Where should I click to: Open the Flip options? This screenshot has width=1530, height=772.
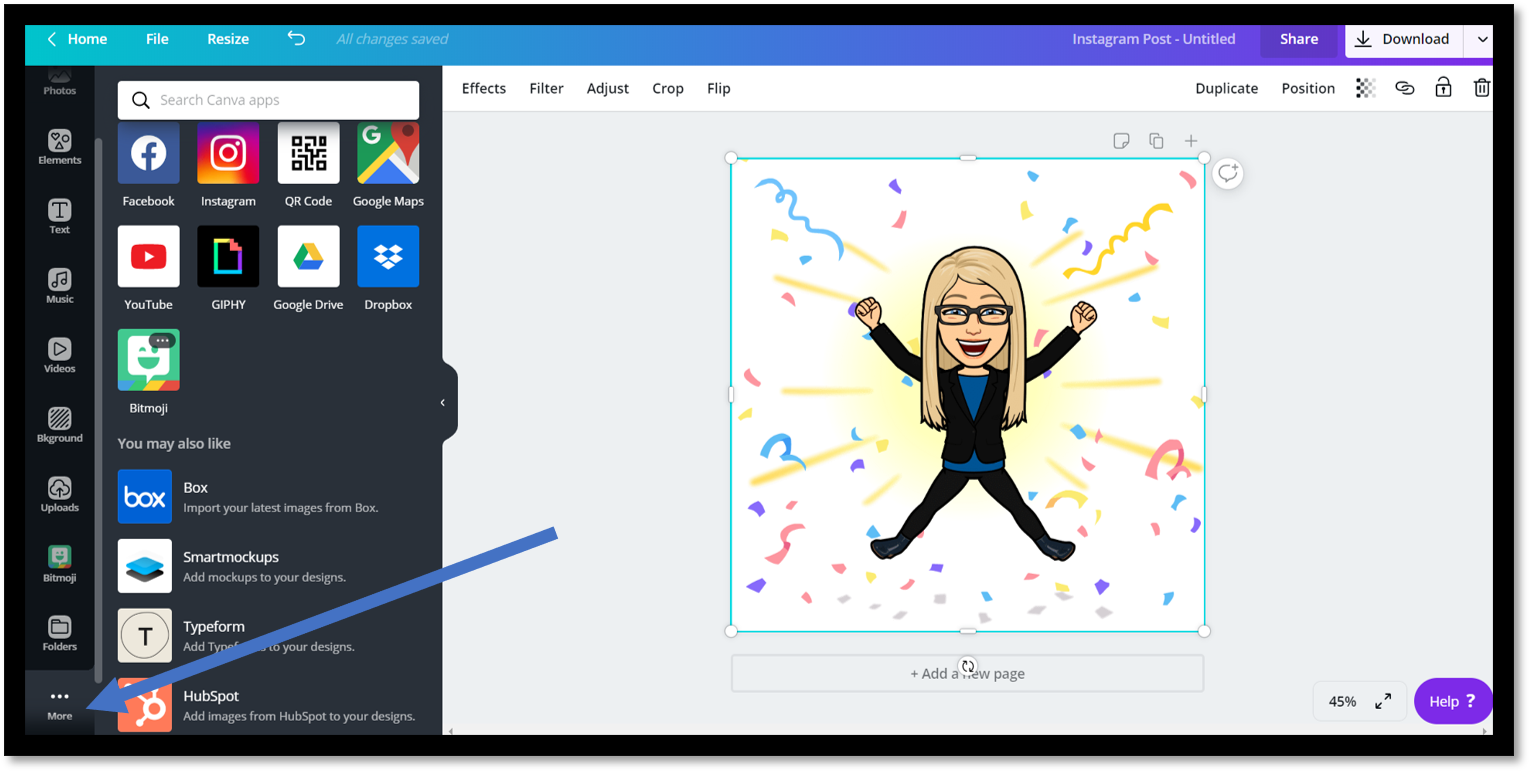pyautogui.click(x=719, y=88)
